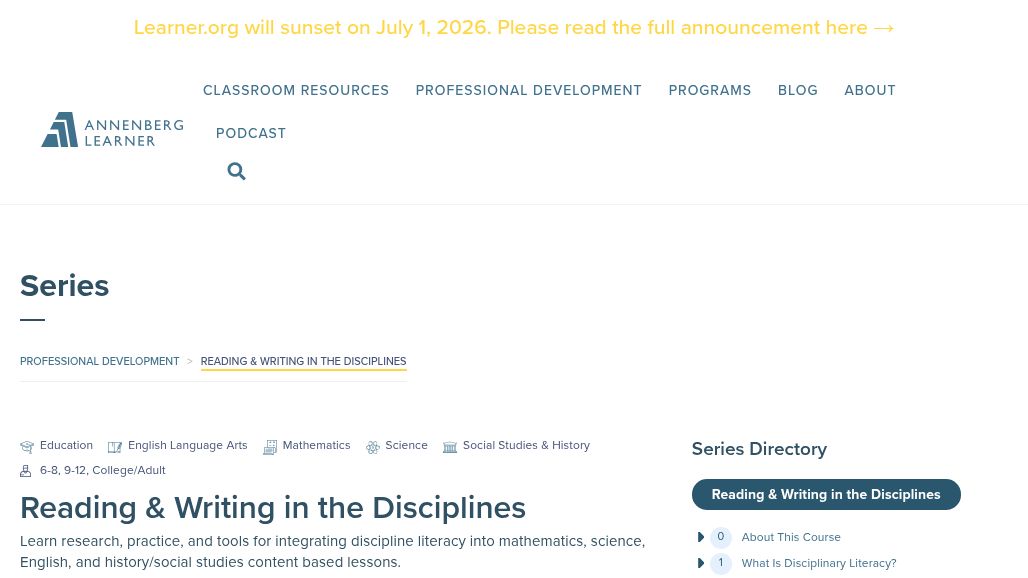Click the Annenberg Learner logo
This screenshot has height=578, width=1028.
point(113,130)
